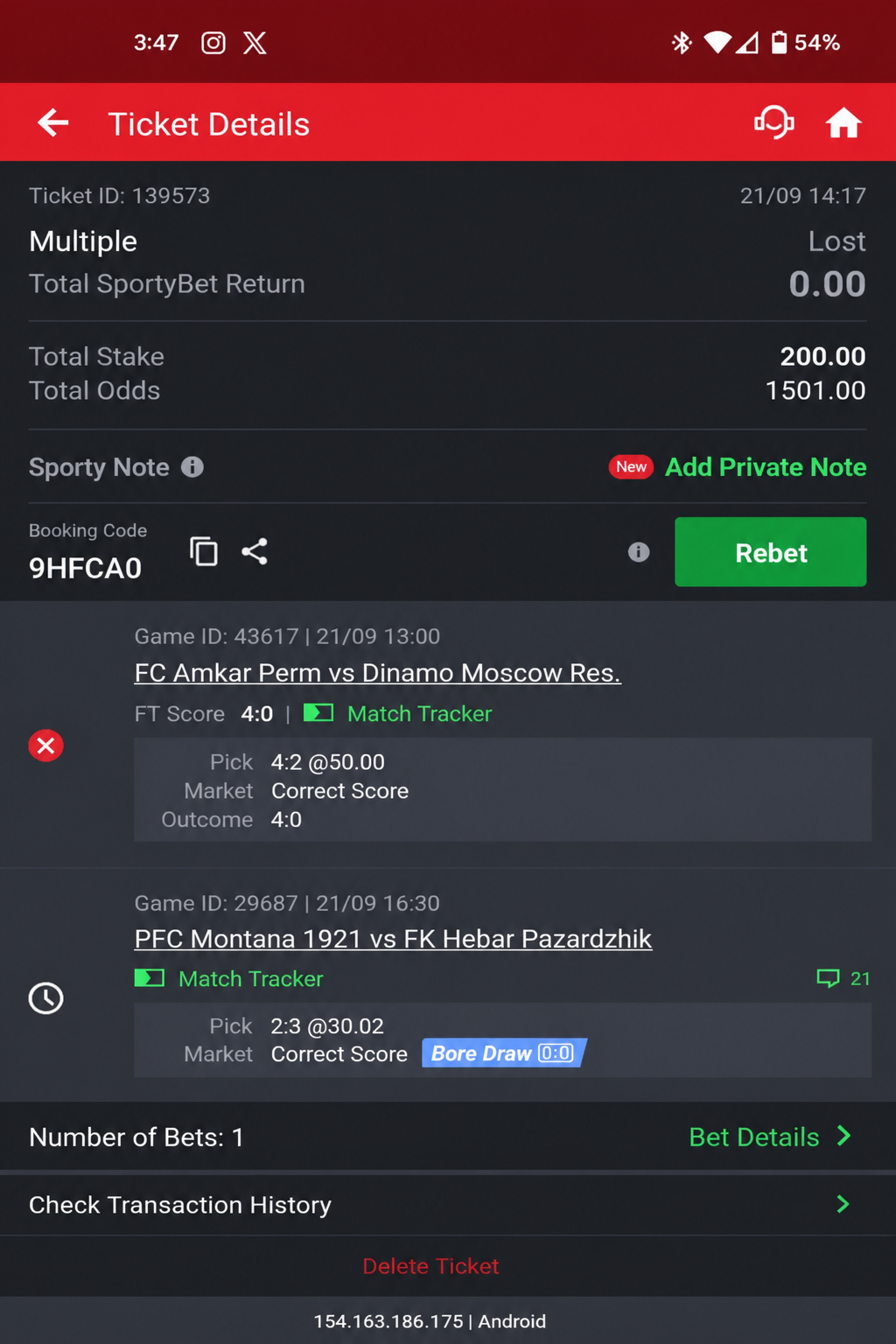
Task: Open Match Tracker for FC Amkar Perm
Action: click(398, 714)
